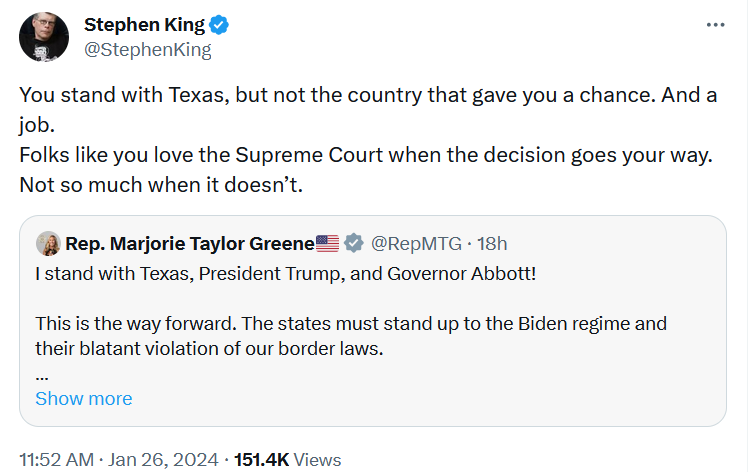Image resolution: width=752 pixels, height=472 pixels.
Task: Open the more options ellipsis menu
Action: 716,25
